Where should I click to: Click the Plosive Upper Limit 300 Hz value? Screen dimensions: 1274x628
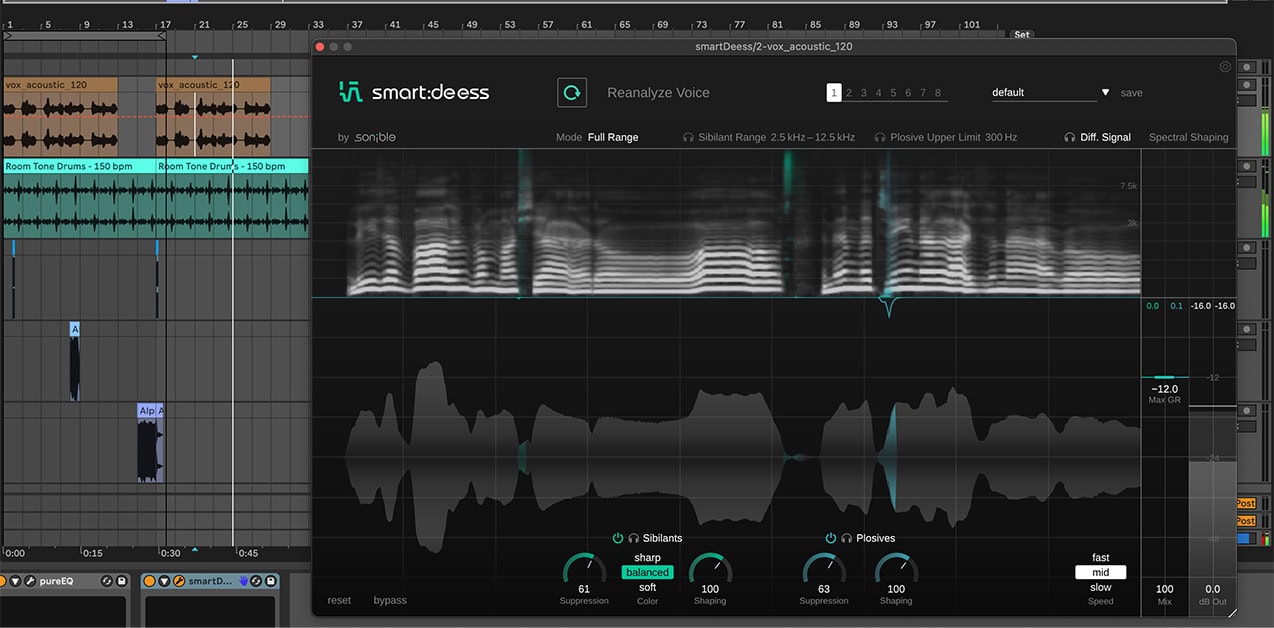[x=1001, y=137]
